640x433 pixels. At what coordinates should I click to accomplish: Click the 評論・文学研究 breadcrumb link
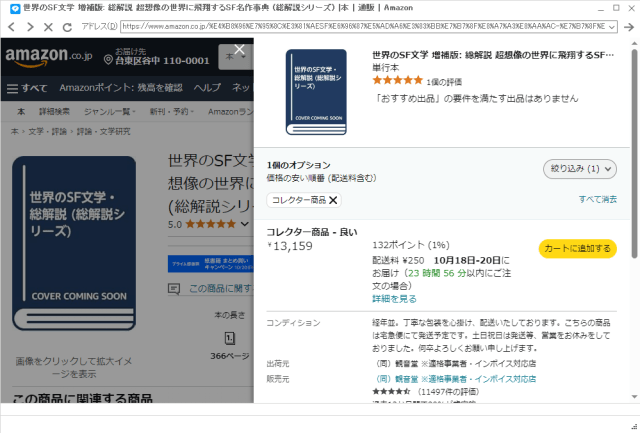[x=104, y=131]
